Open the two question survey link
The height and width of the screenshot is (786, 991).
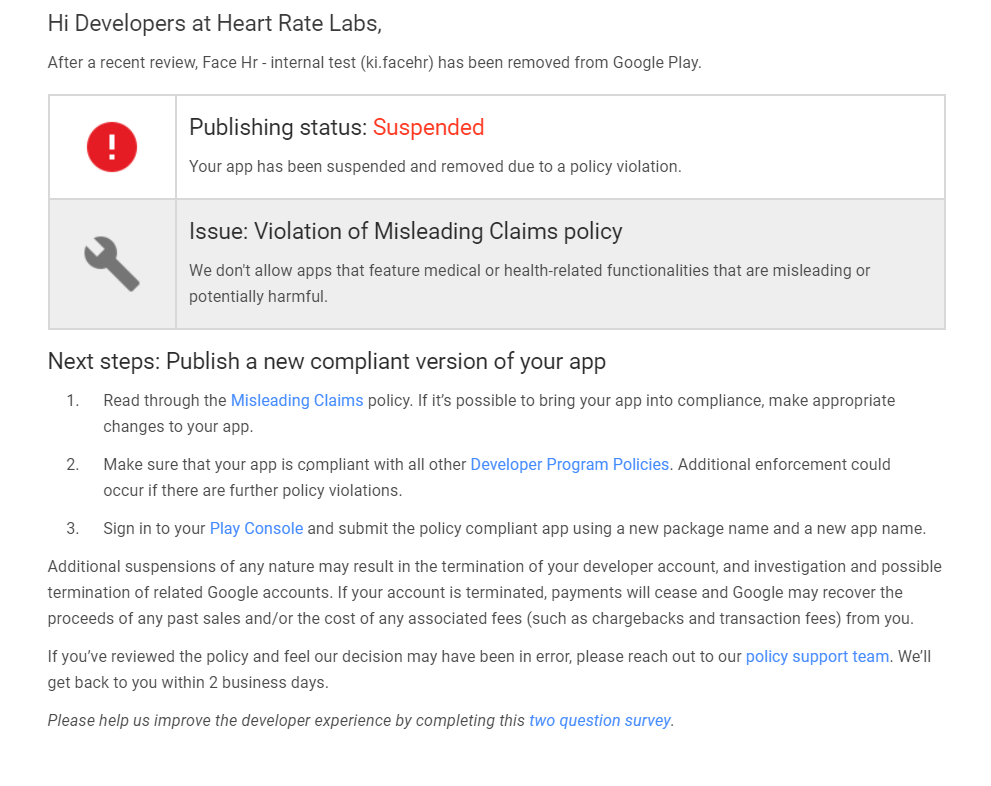point(600,720)
